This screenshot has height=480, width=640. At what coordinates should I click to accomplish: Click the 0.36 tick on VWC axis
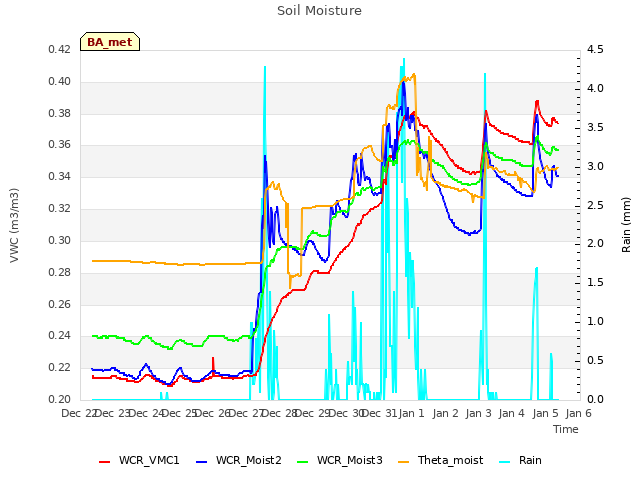(59, 144)
